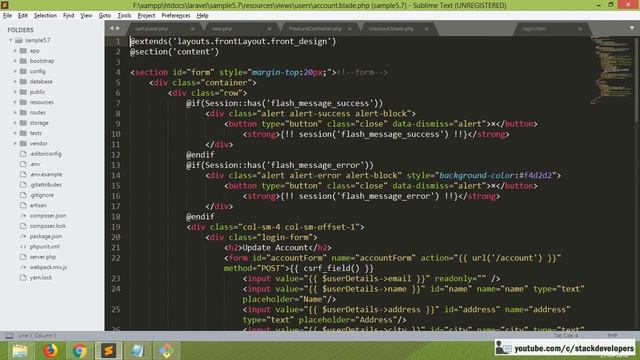The height and width of the screenshot is (360, 640).
Task: Open the View menu
Action: (86, 16)
